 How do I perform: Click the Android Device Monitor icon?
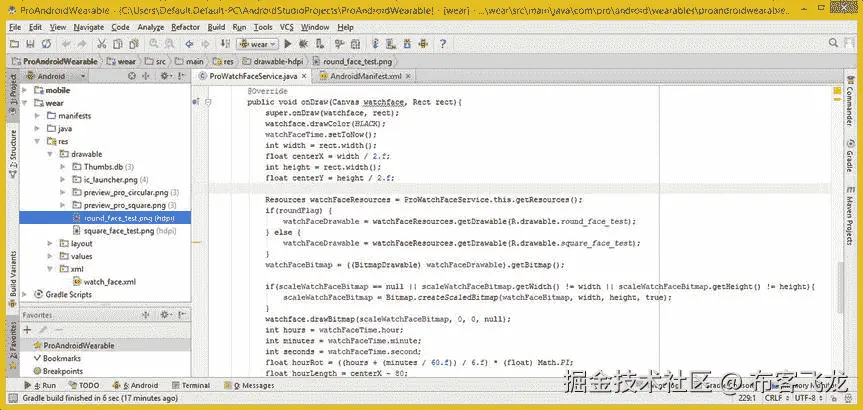coord(423,44)
